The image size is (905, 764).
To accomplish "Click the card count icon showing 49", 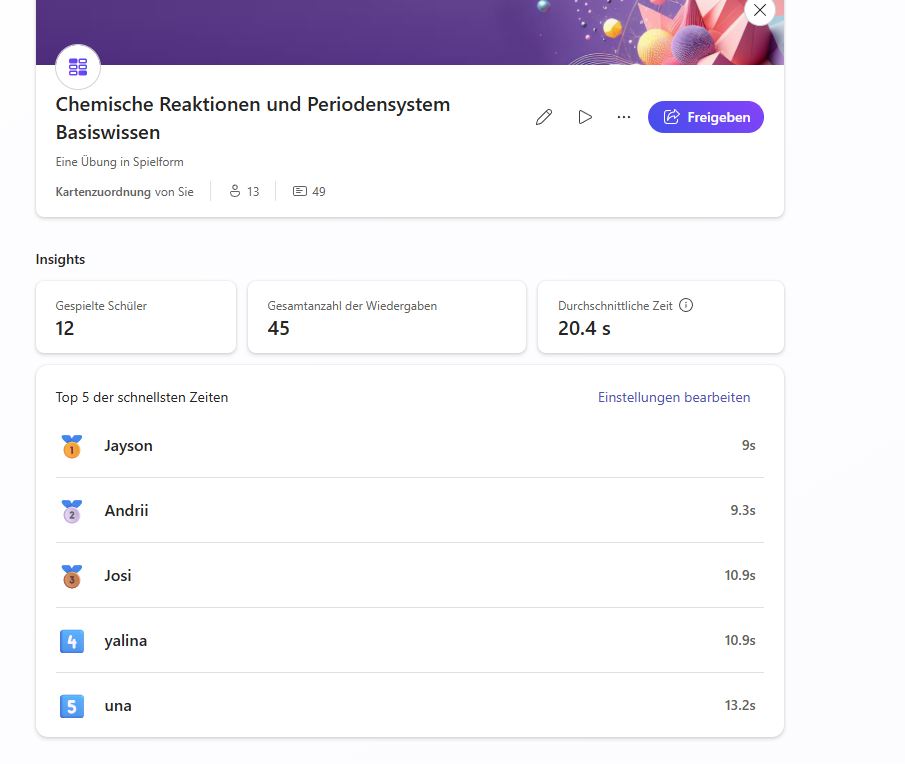I will tap(300, 191).
